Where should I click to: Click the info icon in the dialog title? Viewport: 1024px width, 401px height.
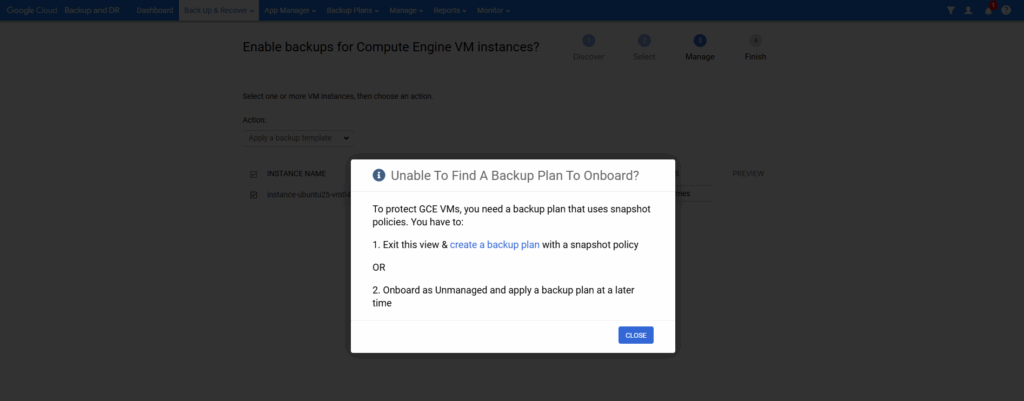coord(379,175)
